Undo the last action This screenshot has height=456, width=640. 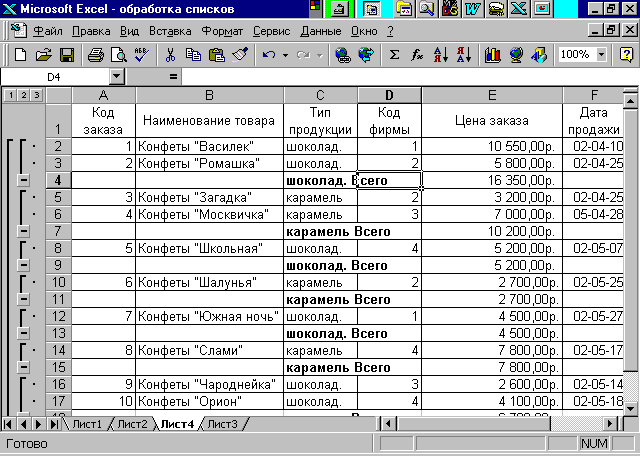point(269,54)
